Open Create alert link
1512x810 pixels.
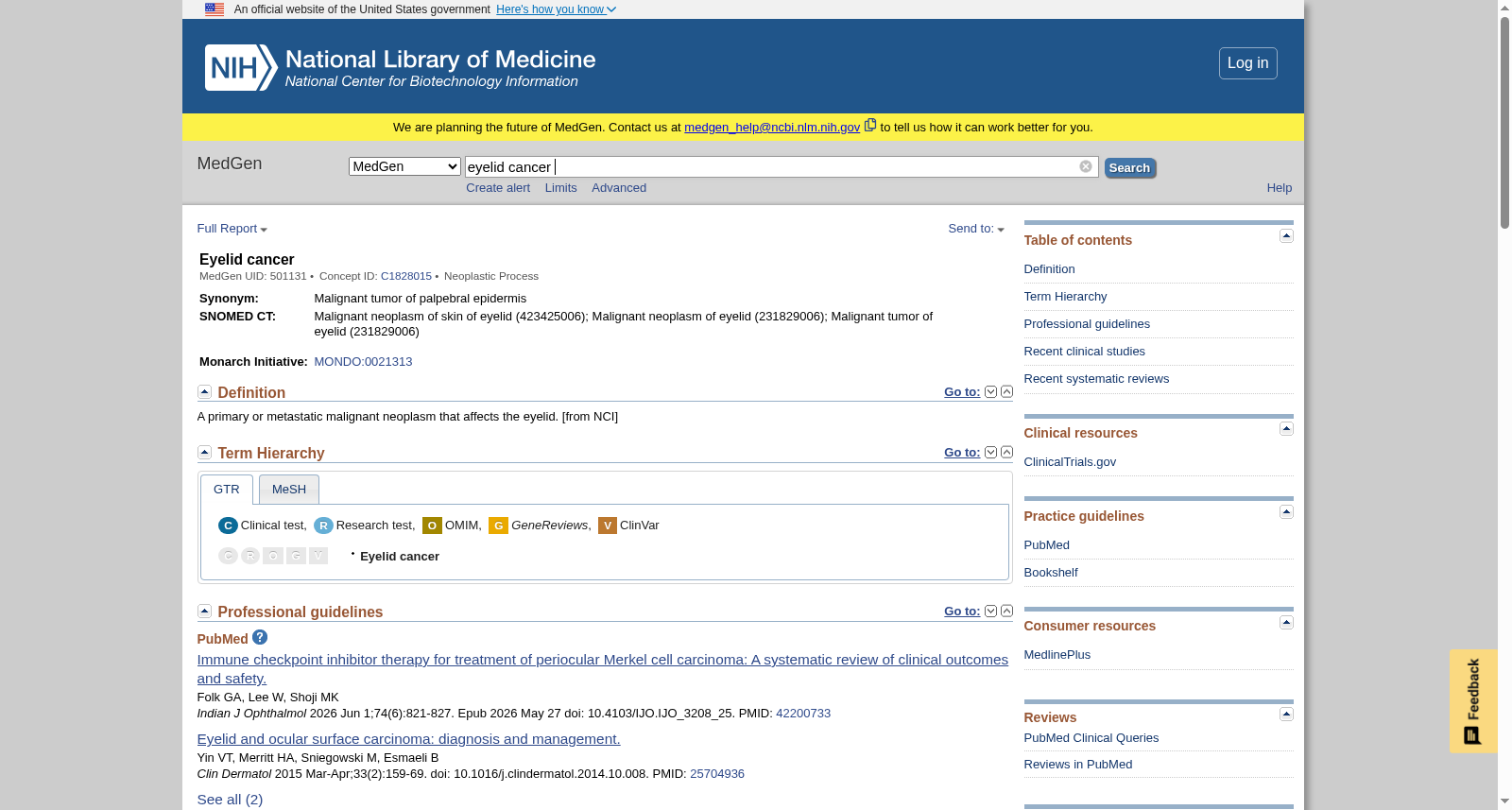(x=498, y=188)
